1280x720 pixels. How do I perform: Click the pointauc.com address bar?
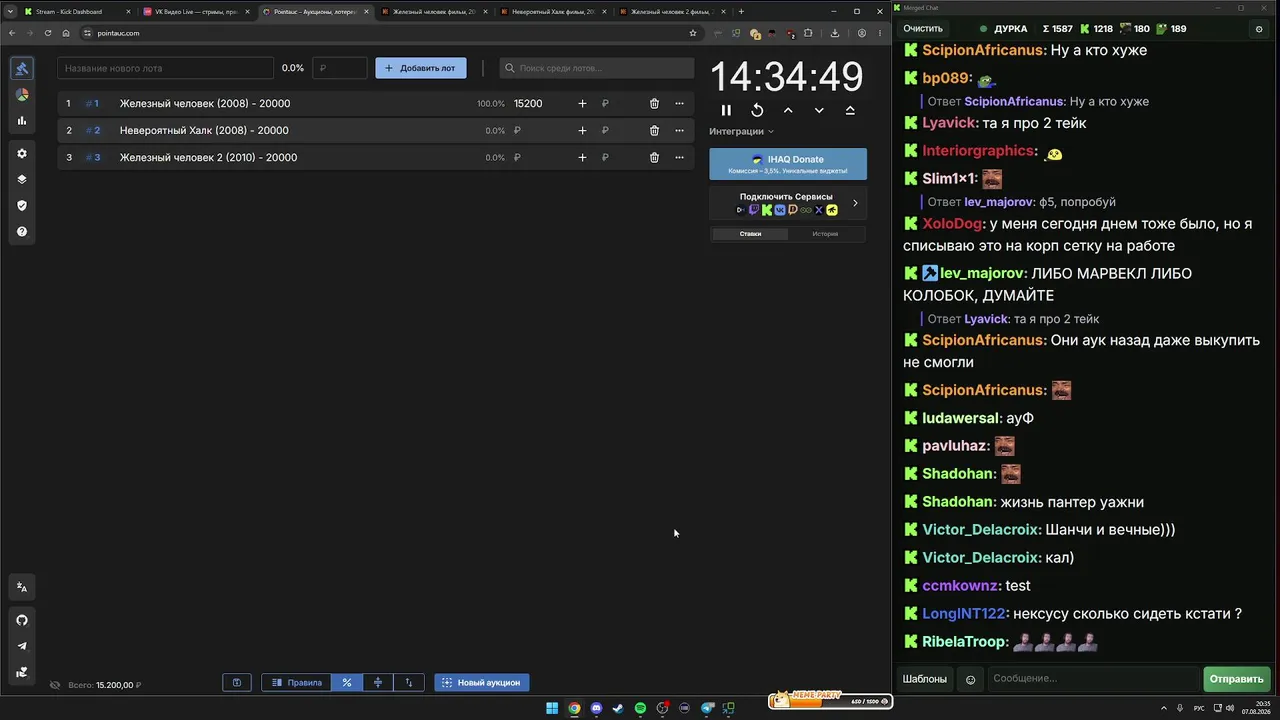(390, 33)
